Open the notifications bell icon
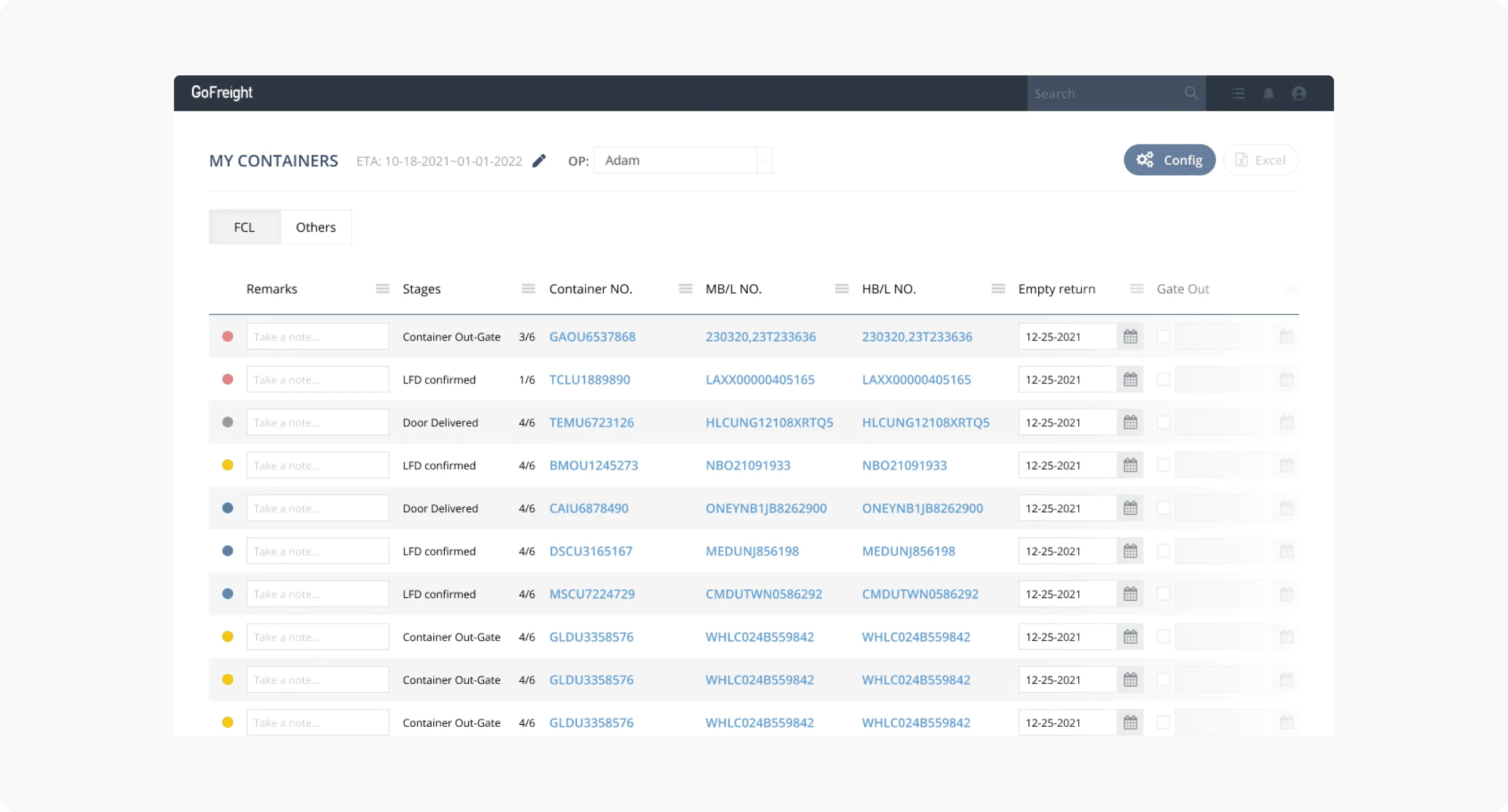The height and width of the screenshot is (812, 1508). tap(1268, 93)
